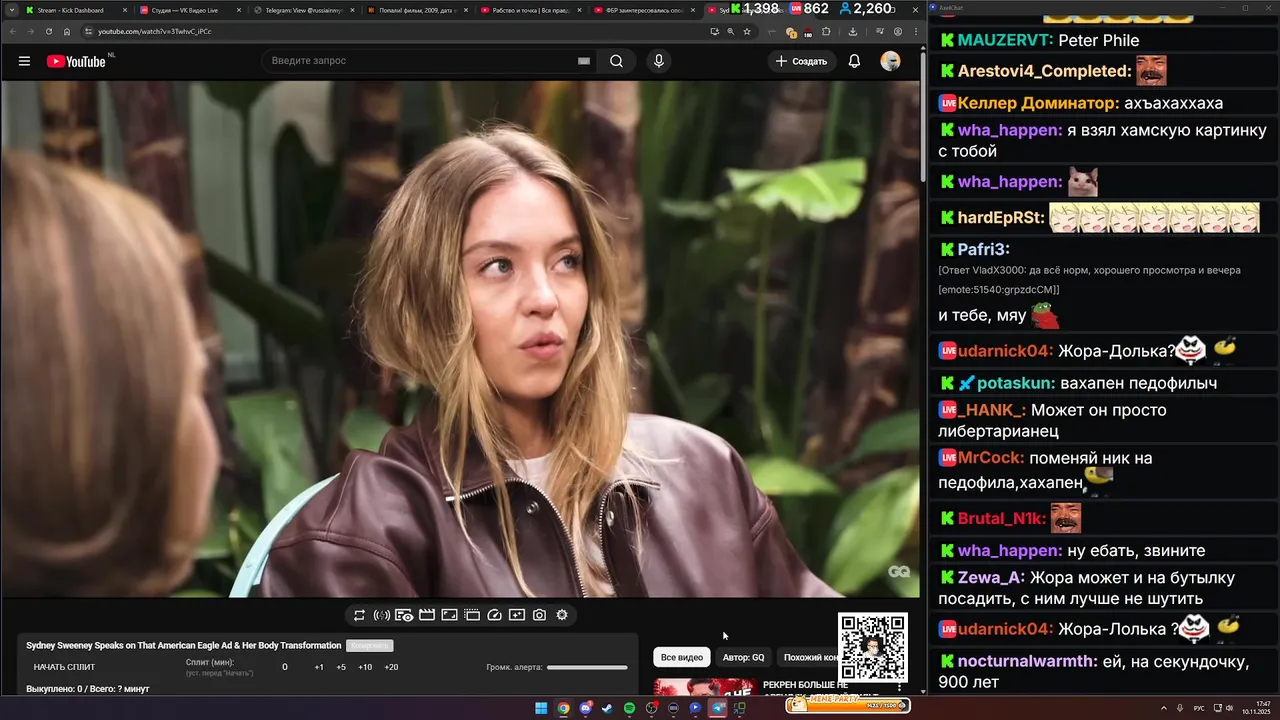
Task: Click the search magnifier button
Action: click(x=617, y=61)
